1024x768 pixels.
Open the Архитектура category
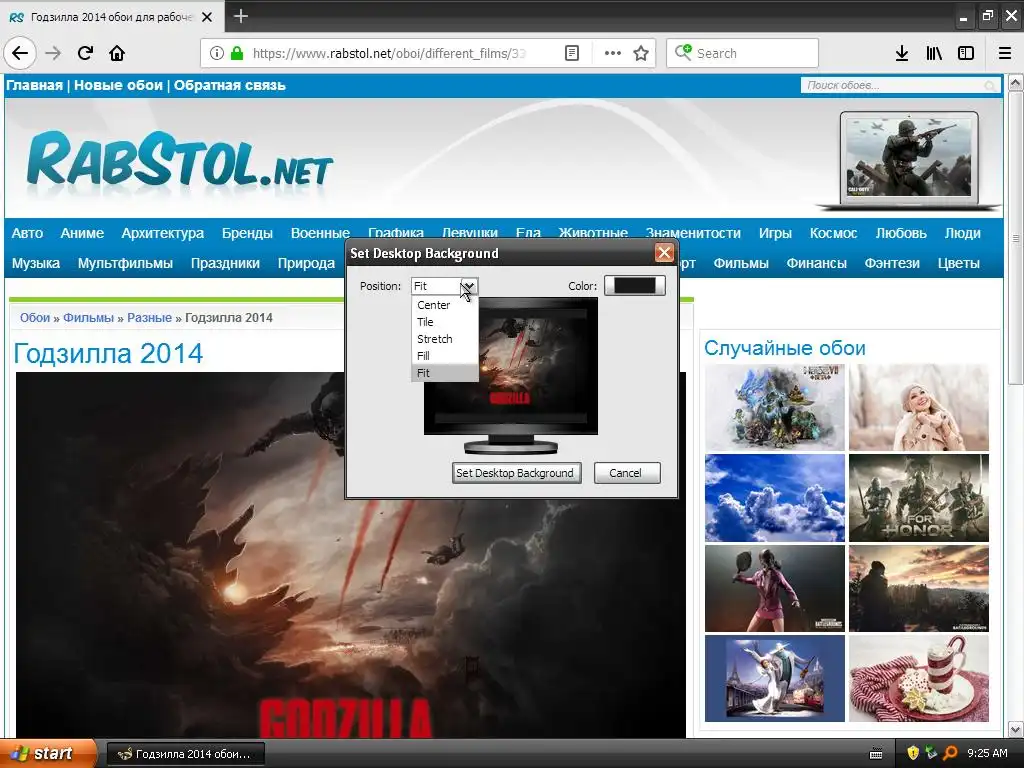click(x=163, y=233)
